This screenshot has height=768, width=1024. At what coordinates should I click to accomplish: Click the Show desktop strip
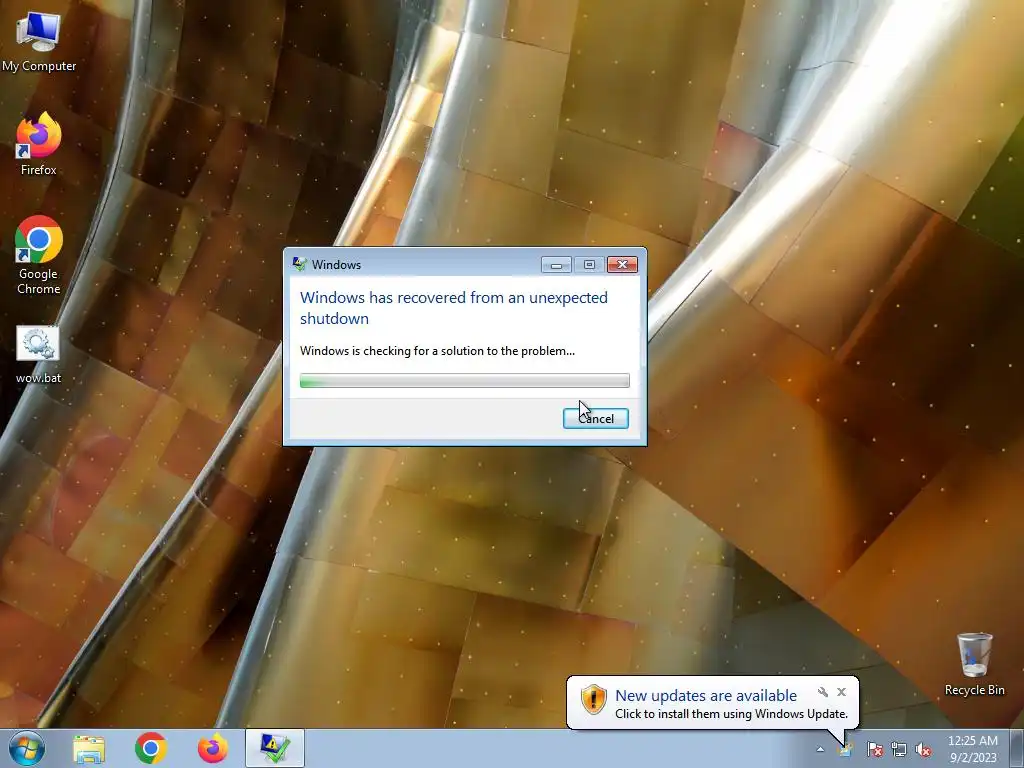coord(1018,748)
